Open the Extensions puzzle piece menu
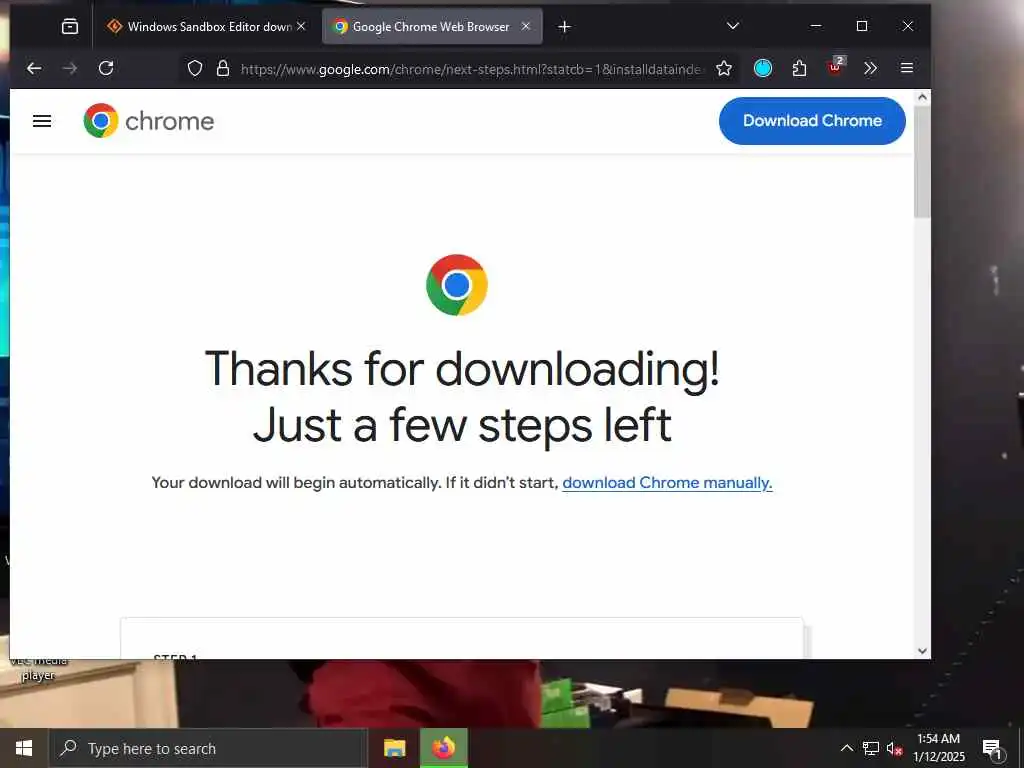1024x768 pixels. coord(799,68)
